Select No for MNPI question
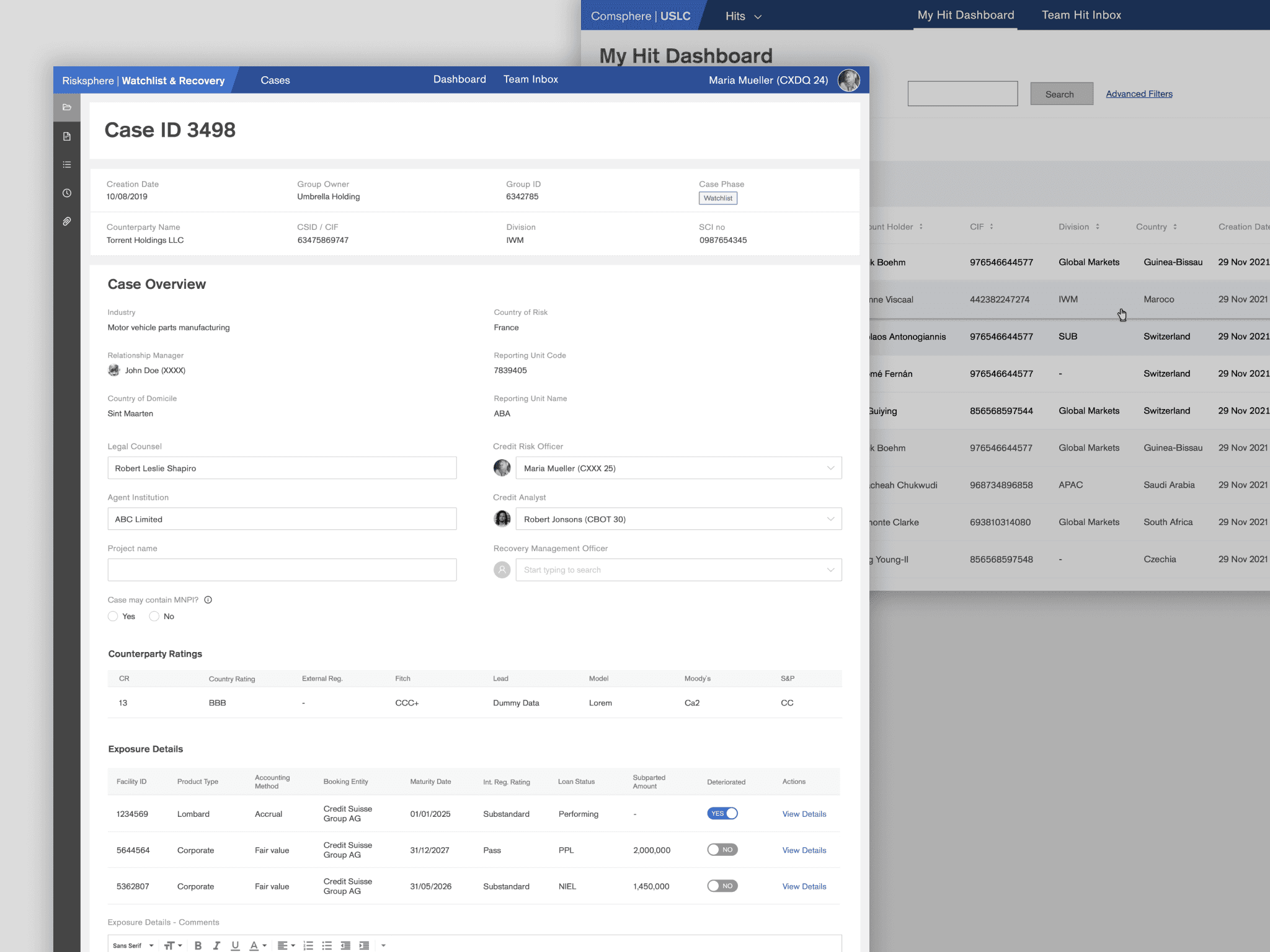This screenshot has width=1270, height=952. [x=154, y=616]
